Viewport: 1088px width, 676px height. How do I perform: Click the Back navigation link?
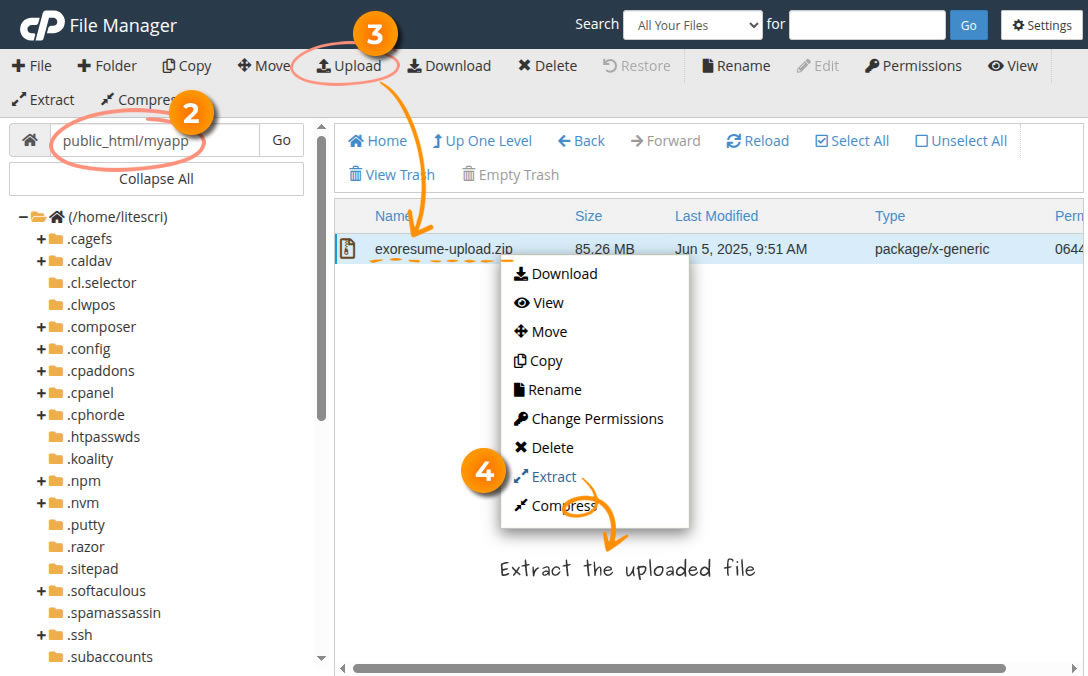[x=581, y=141]
